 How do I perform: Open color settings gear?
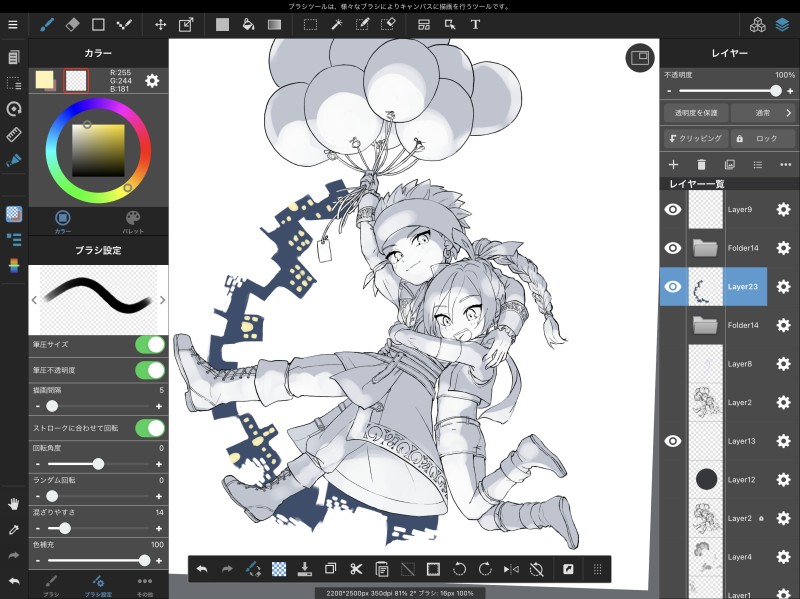click(x=152, y=81)
